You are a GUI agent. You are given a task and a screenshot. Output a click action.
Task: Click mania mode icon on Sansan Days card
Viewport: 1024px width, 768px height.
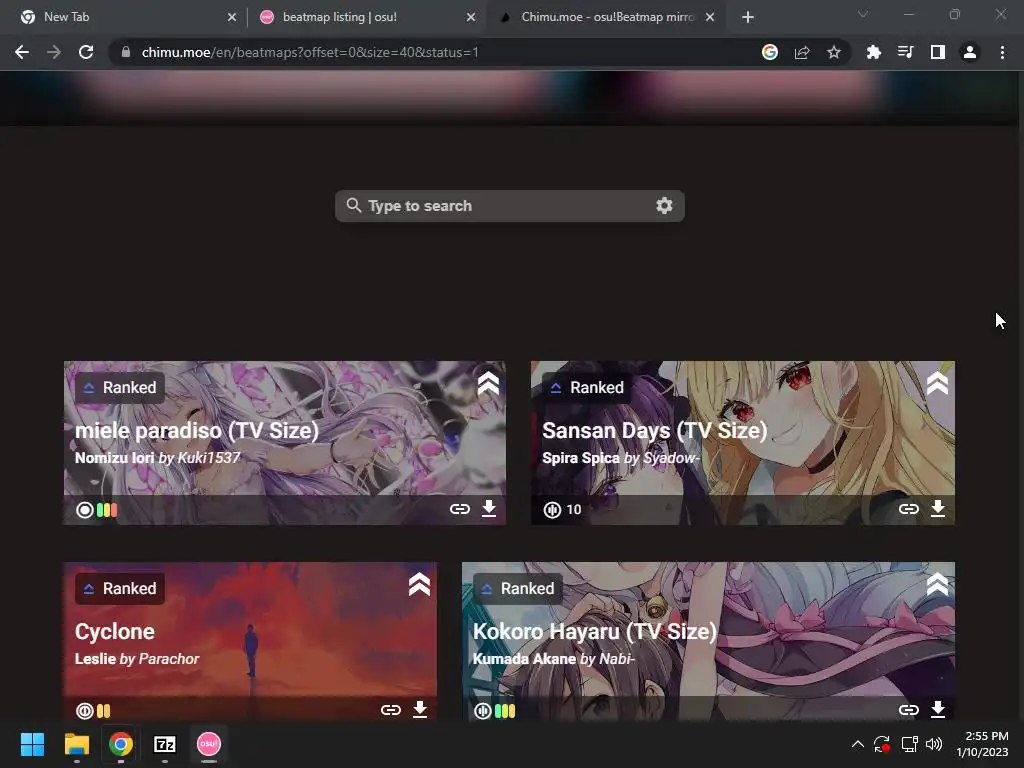pyautogui.click(x=552, y=510)
